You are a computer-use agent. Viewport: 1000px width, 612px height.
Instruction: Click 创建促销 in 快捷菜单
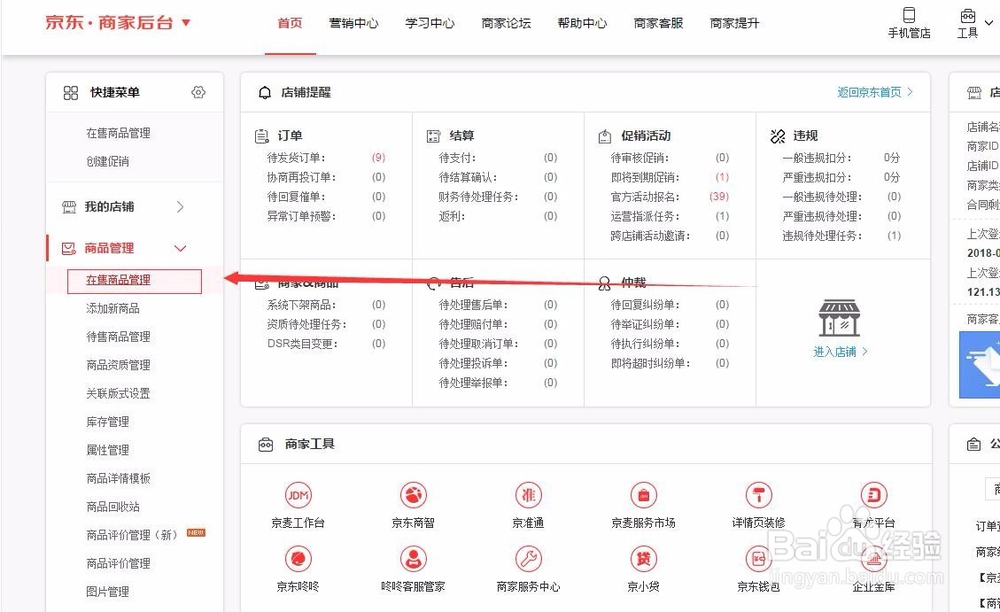pyautogui.click(x=108, y=161)
